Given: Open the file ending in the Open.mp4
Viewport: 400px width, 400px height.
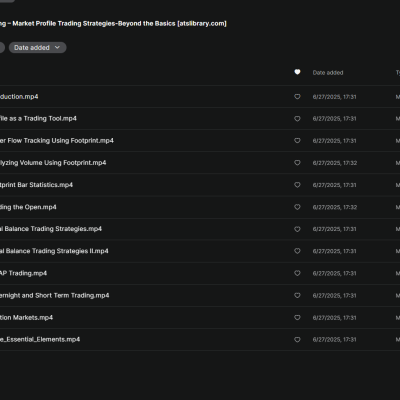Looking at the screenshot, I should pyautogui.click(x=28, y=207).
